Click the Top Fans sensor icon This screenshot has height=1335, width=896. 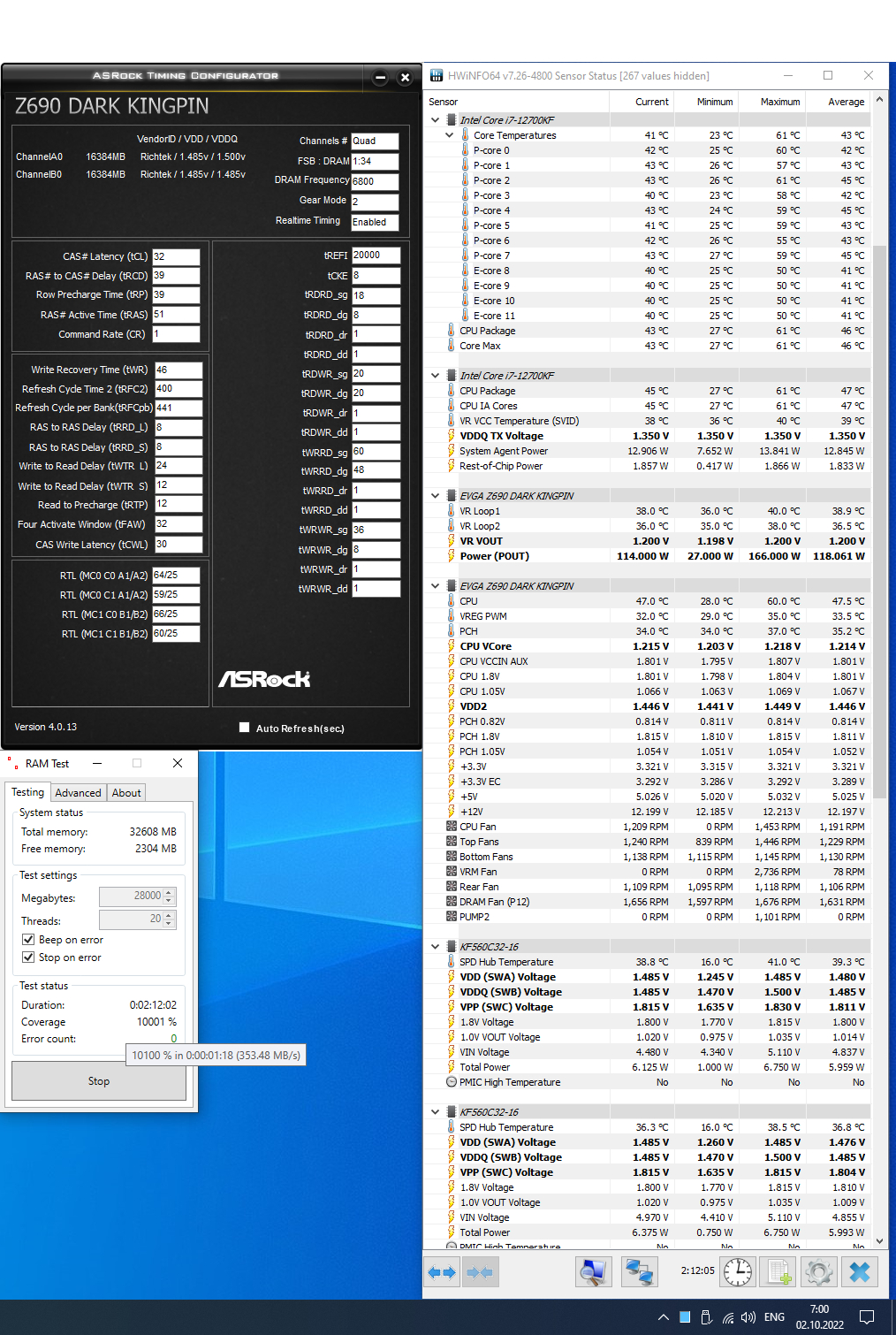pos(452,842)
